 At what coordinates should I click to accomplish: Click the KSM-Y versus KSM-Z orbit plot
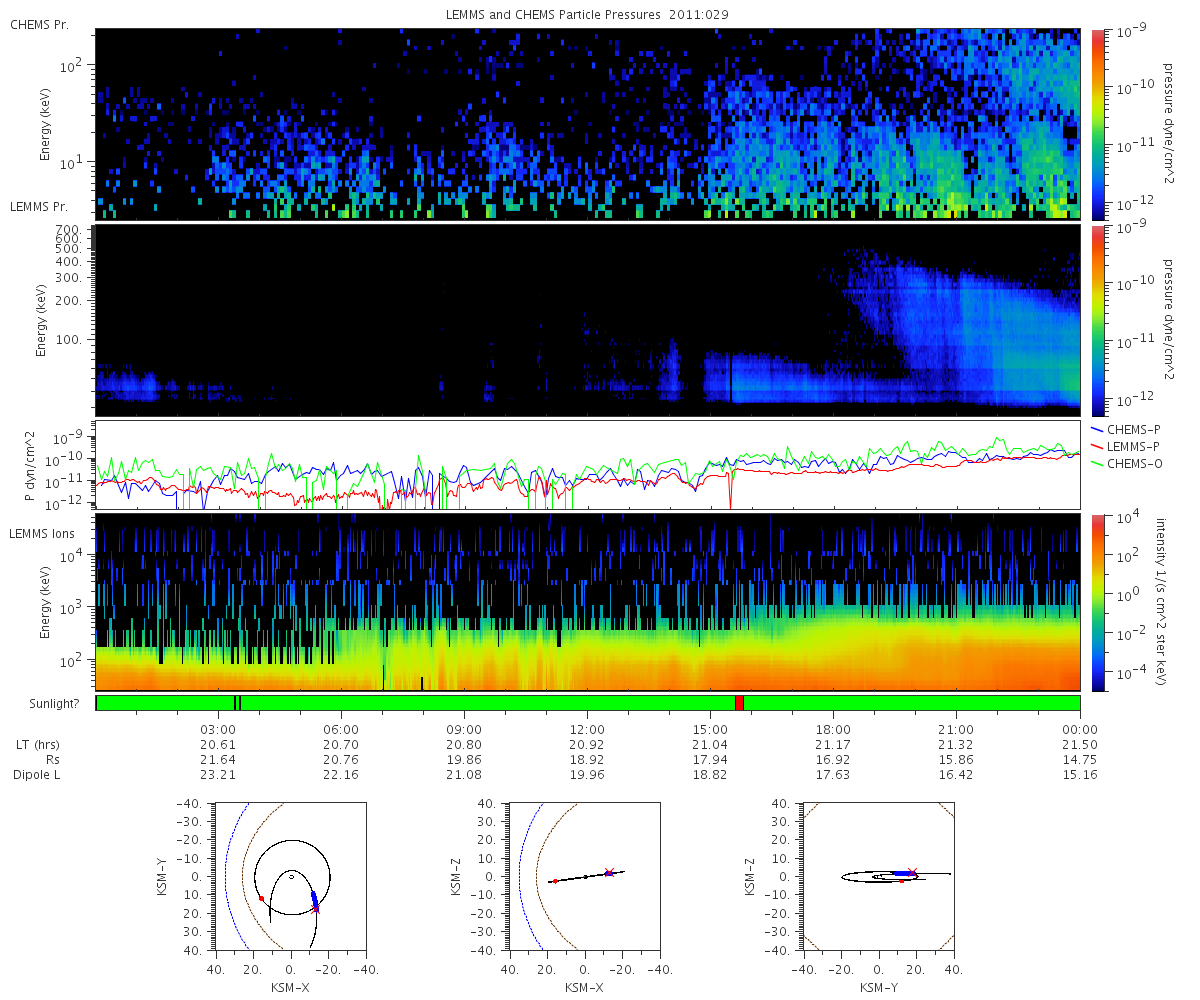tap(879, 876)
